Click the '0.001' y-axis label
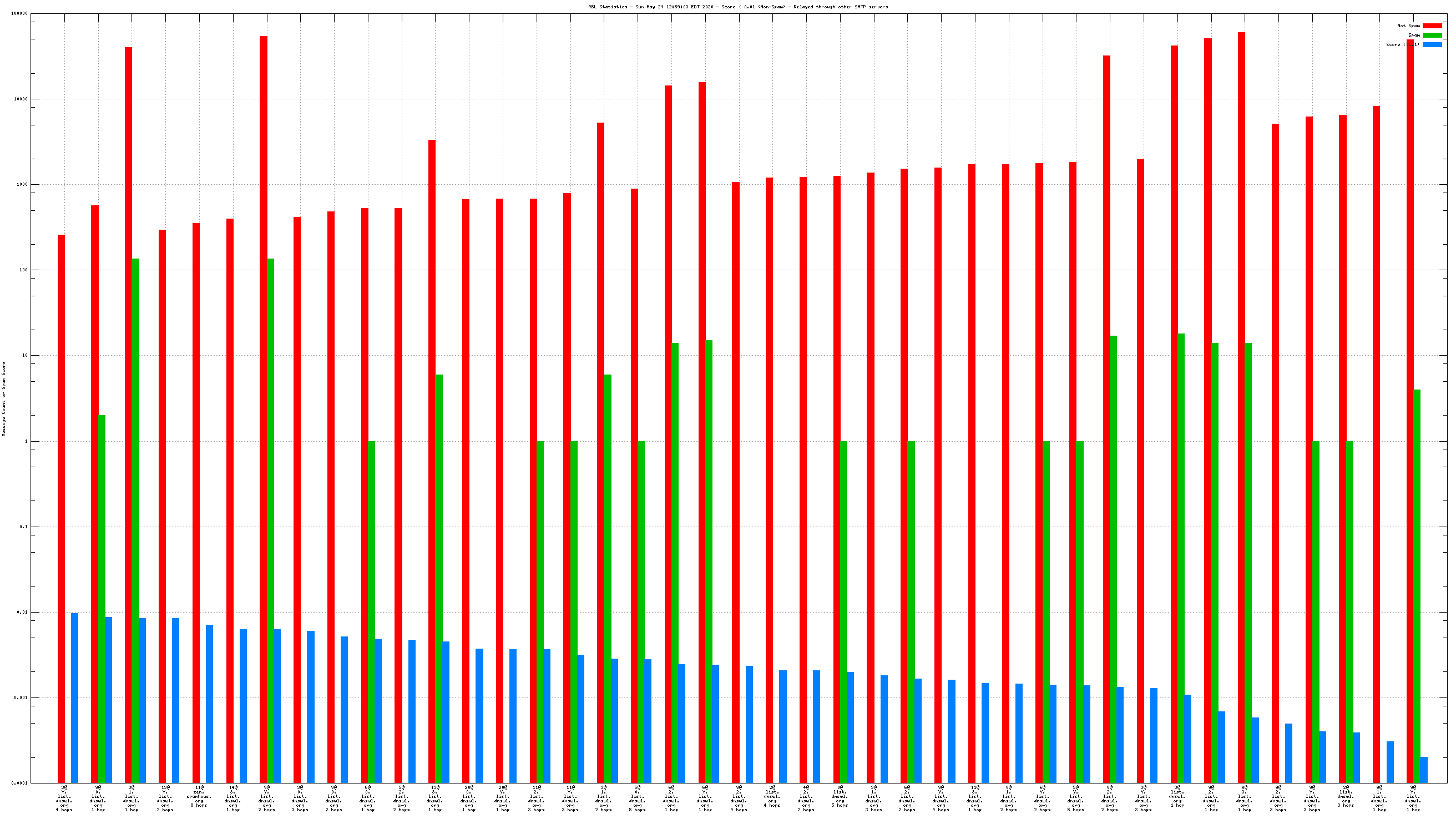Screen dimensions: 1456x819 coord(21,698)
